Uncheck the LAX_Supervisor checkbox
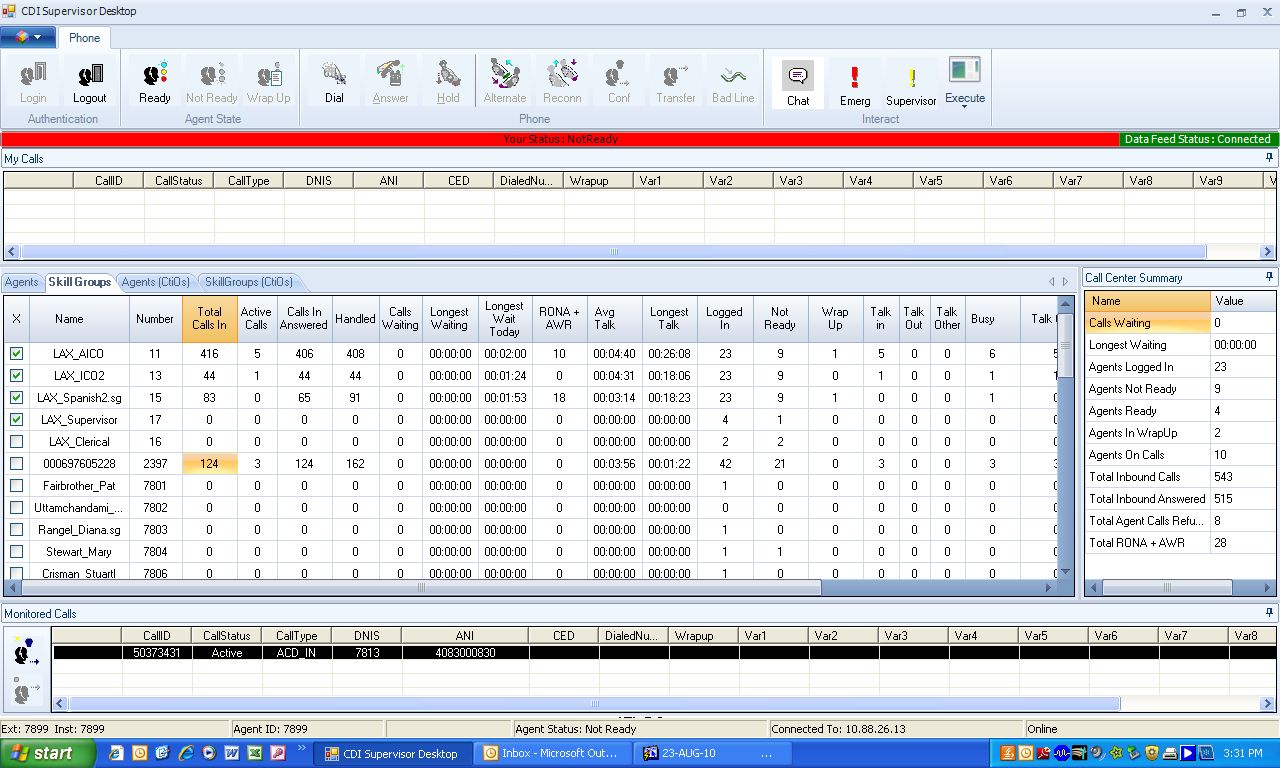This screenshot has height=768, width=1280. pos(16,419)
